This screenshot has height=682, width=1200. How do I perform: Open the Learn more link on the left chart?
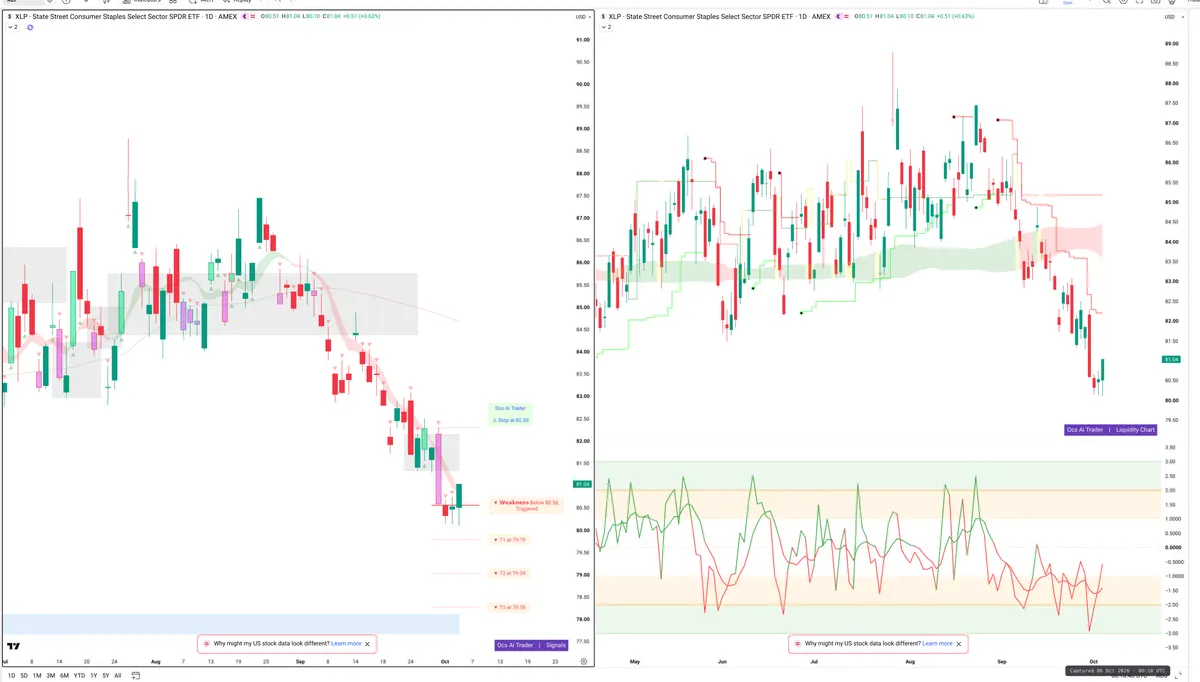point(346,644)
